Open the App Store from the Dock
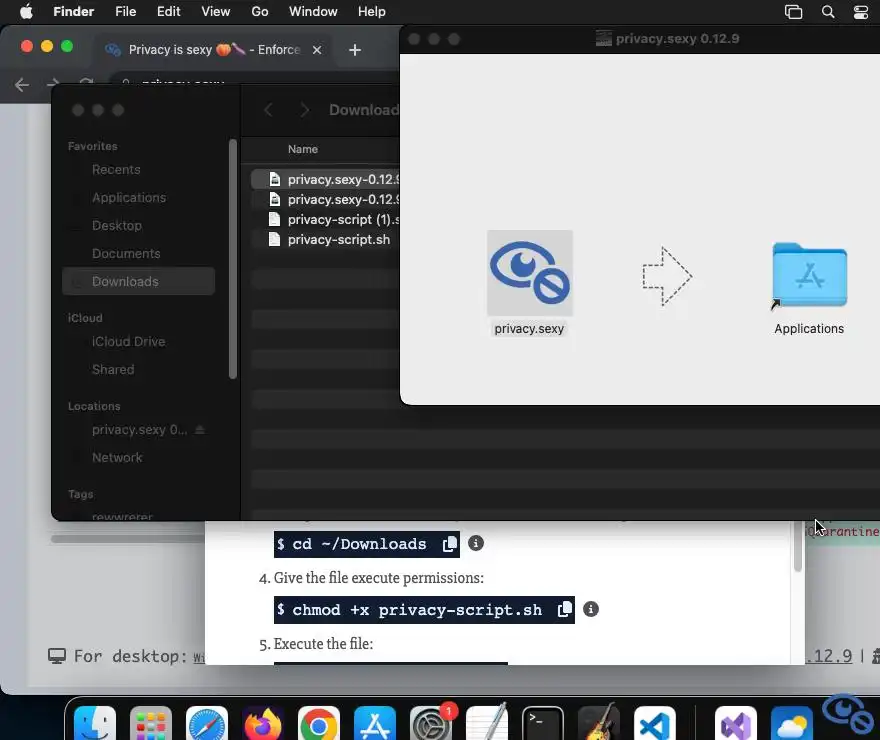The width and height of the screenshot is (880, 740). tap(375, 724)
